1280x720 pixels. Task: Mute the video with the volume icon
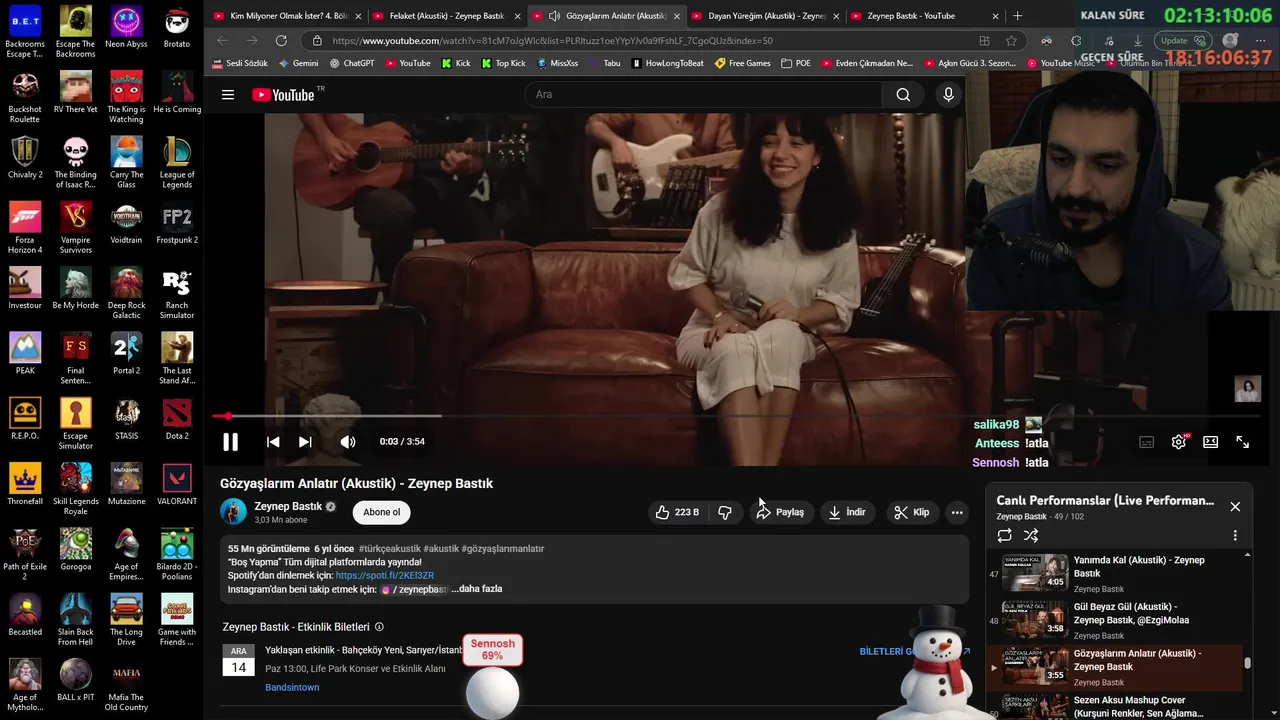(x=347, y=442)
